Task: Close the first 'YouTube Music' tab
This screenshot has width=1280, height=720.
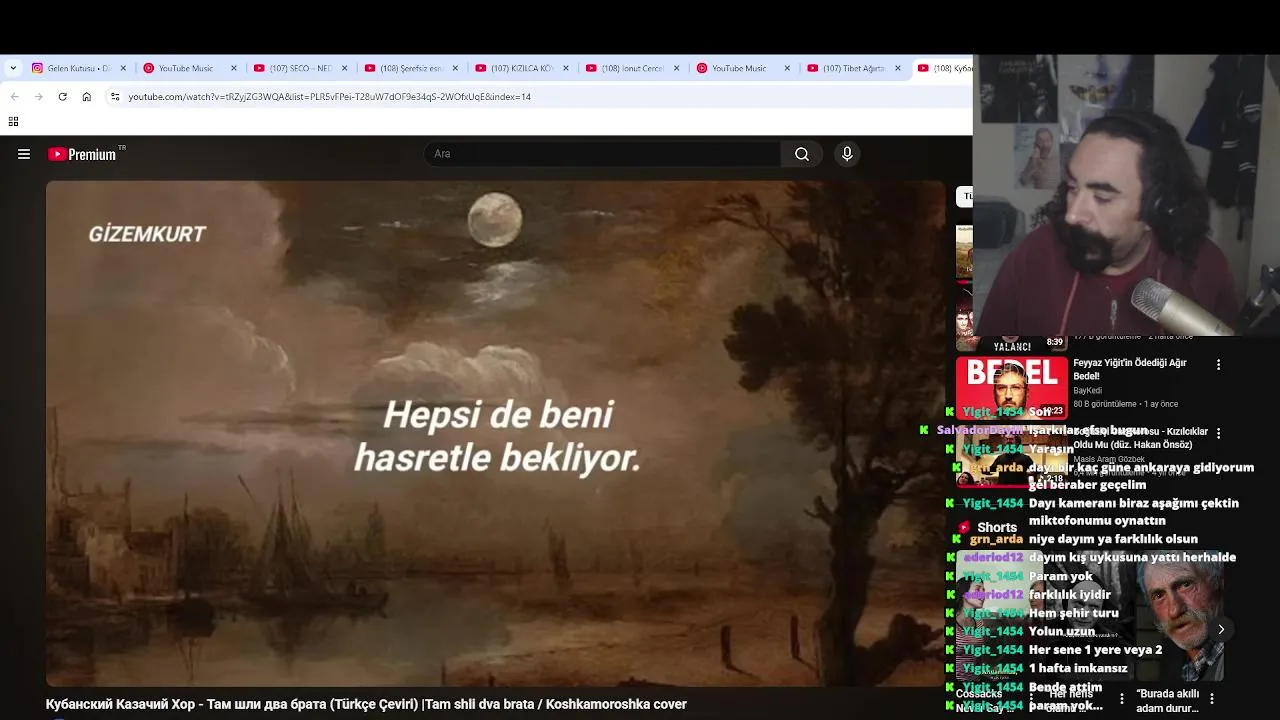Action: 234,68
